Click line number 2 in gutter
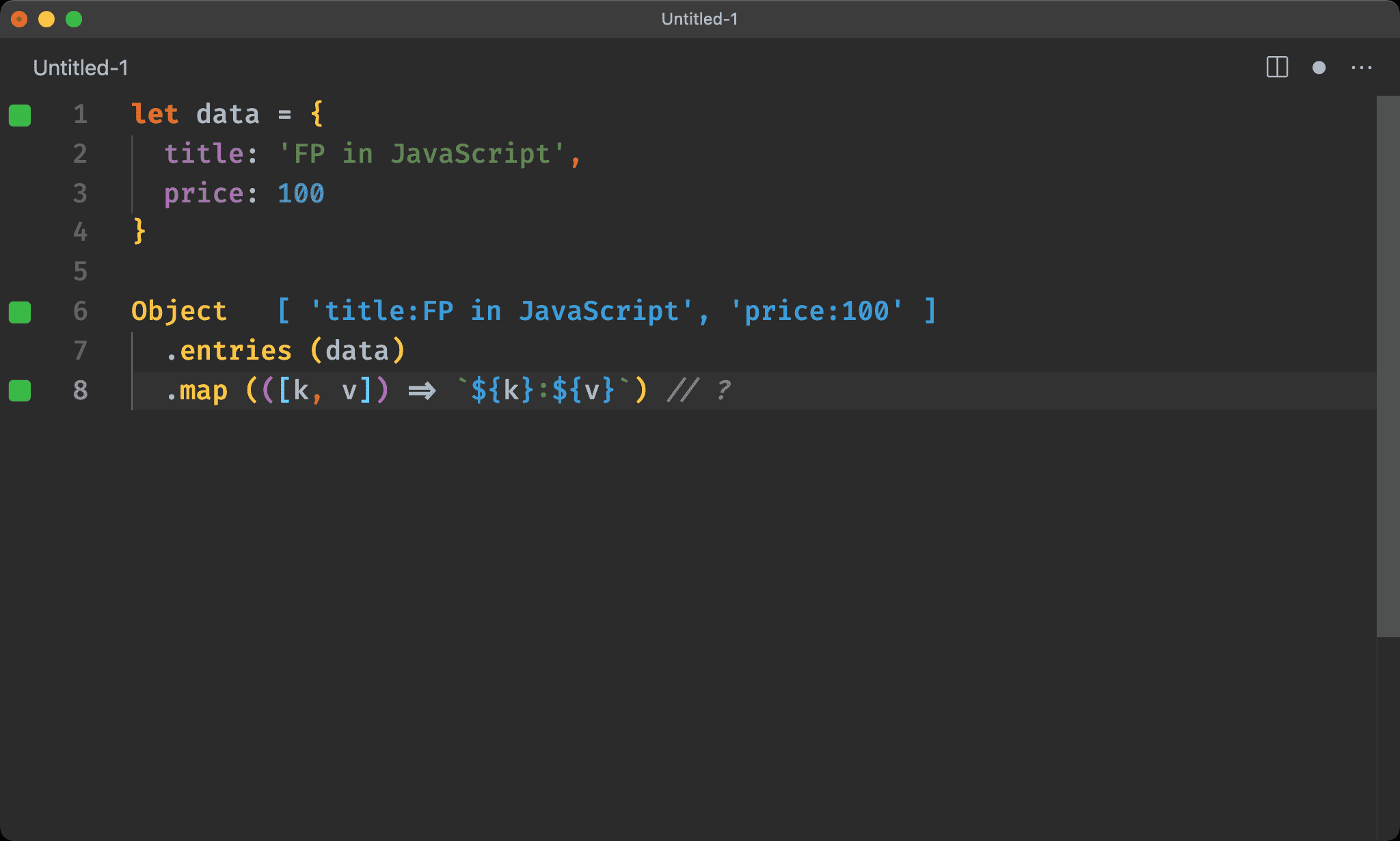This screenshot has height=841, width=1400. click(80, 154)
